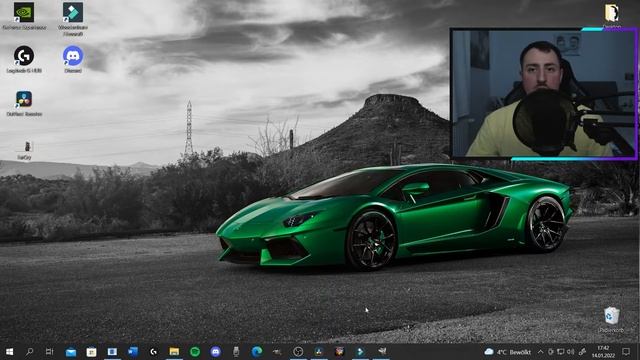This screenshot has width=640, height=360.
Task: Launch Mail from the taskbar
Action: coord(71,351)
